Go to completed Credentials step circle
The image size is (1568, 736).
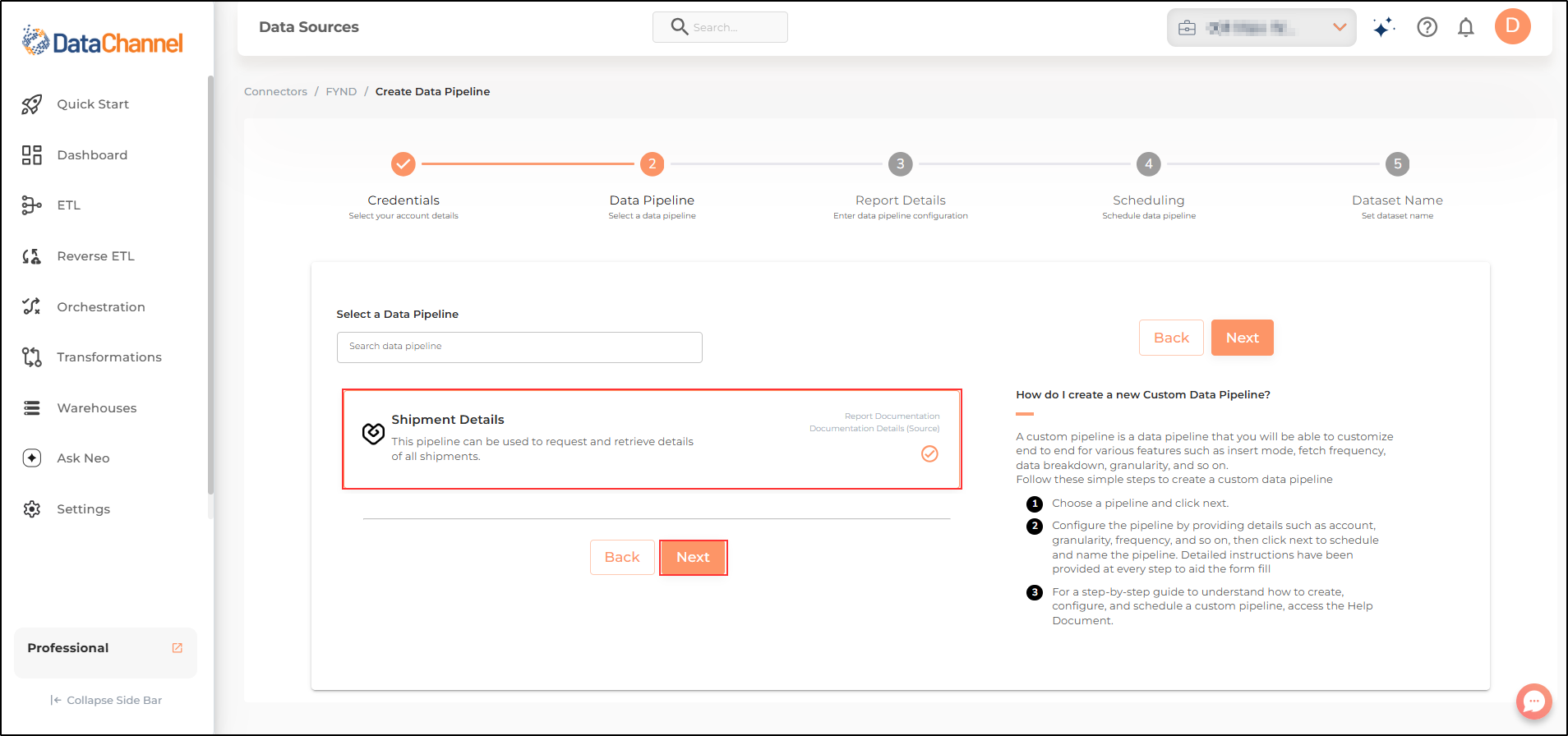tap(404, 164)
